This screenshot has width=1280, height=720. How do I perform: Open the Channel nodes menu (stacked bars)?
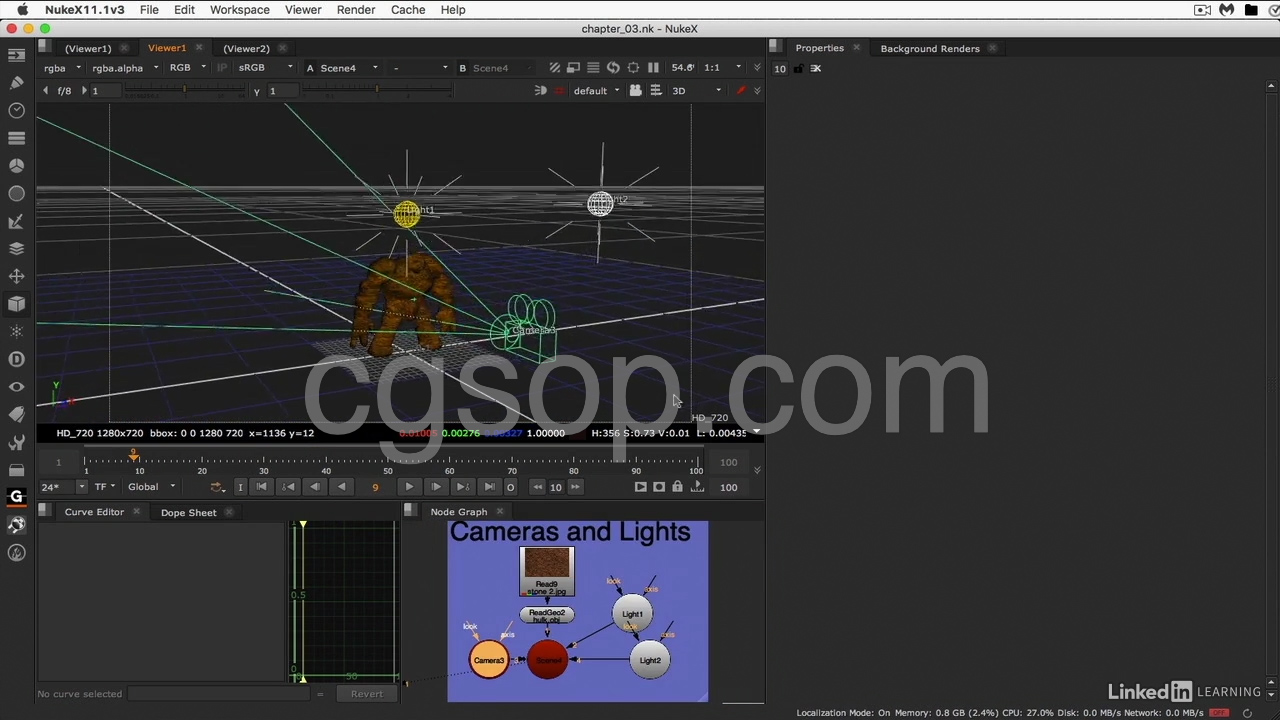[16, 138]
